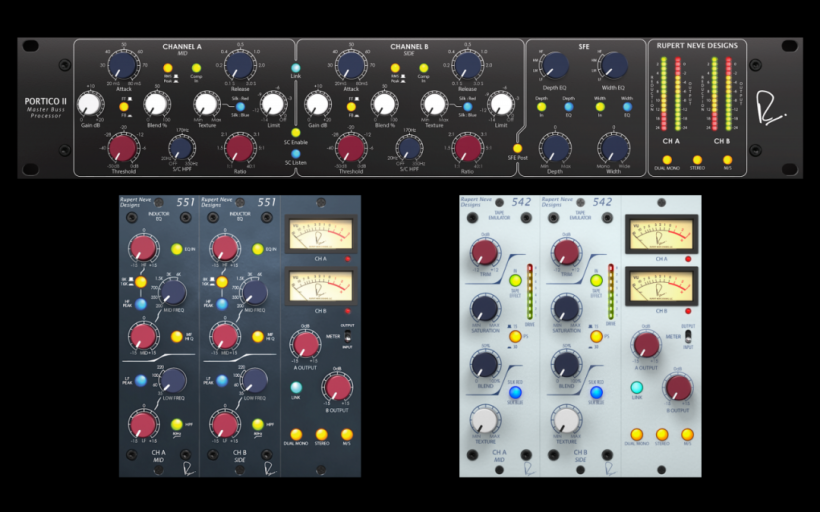The height and width of the screenshot is (512, 820).
Task: Enable the SC Enable button on Portico II
Action: pos(295,133)
